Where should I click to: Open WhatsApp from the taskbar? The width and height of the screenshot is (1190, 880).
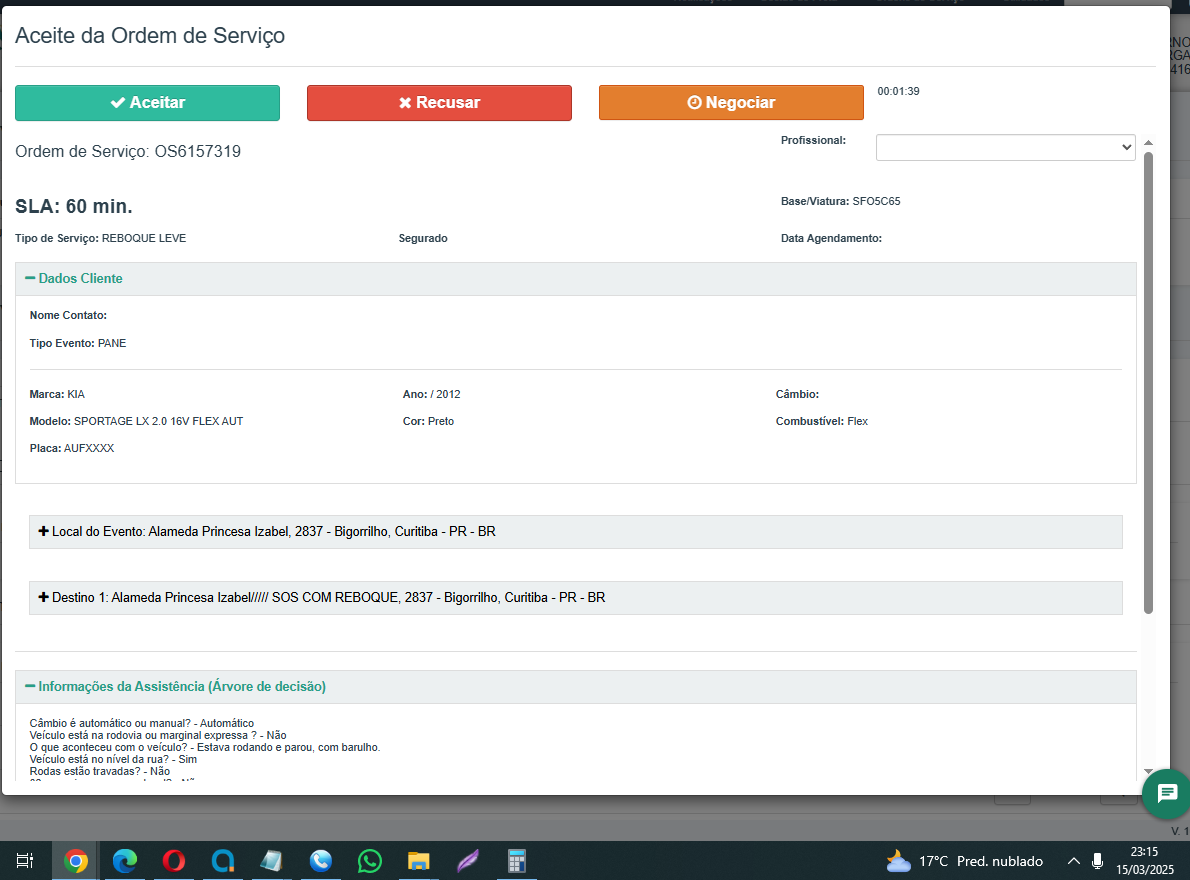370,861
